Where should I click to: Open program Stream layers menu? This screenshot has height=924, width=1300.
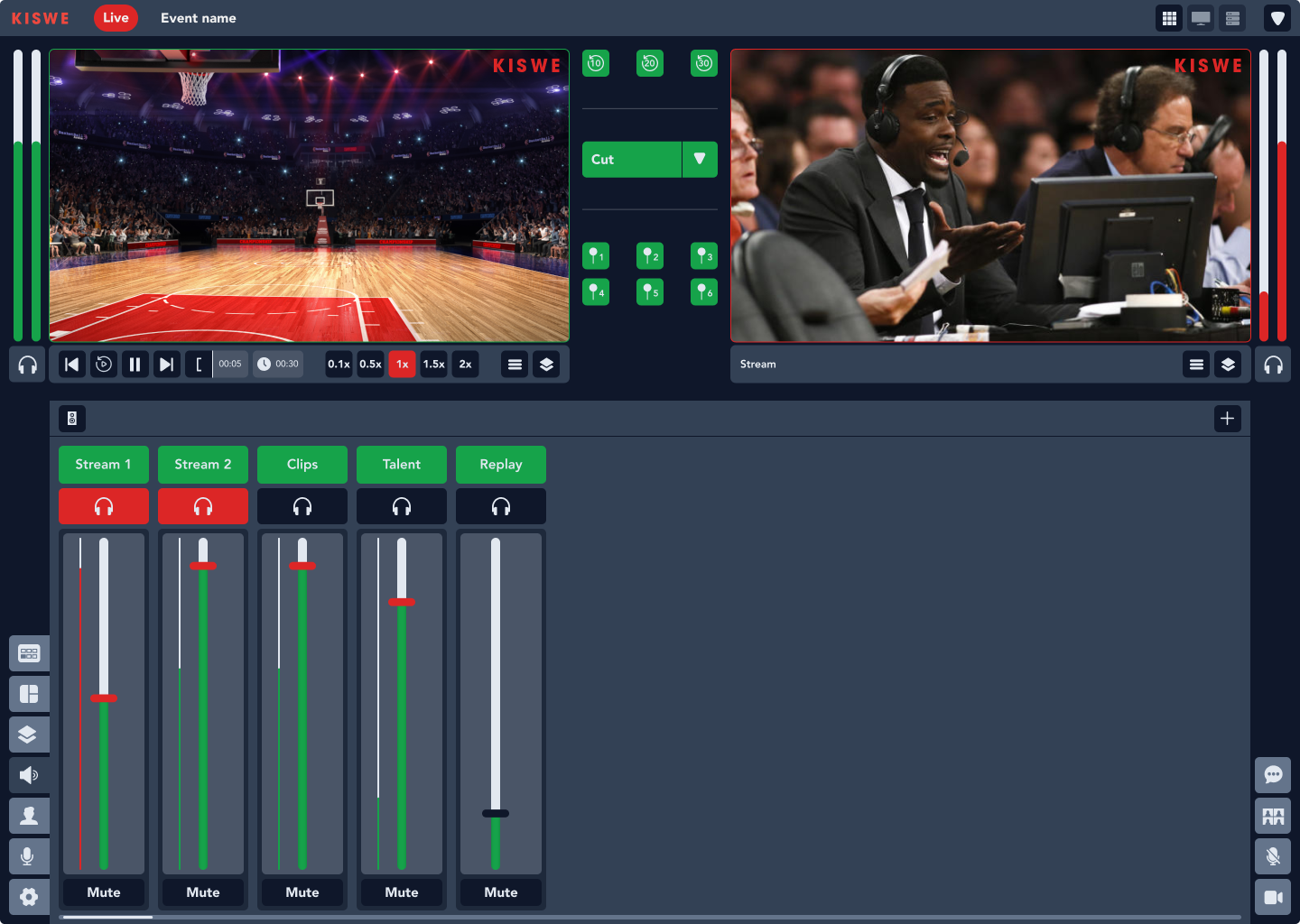1228,365
